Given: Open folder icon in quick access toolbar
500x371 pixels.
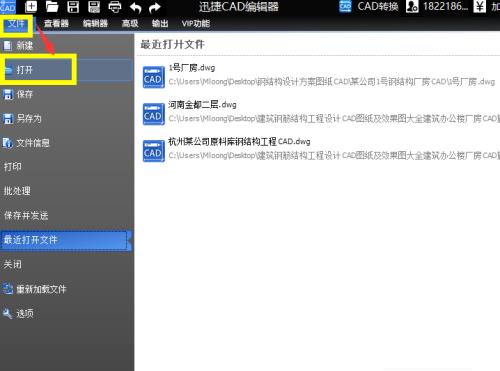Looking at the screenshot, I should 52,6.
